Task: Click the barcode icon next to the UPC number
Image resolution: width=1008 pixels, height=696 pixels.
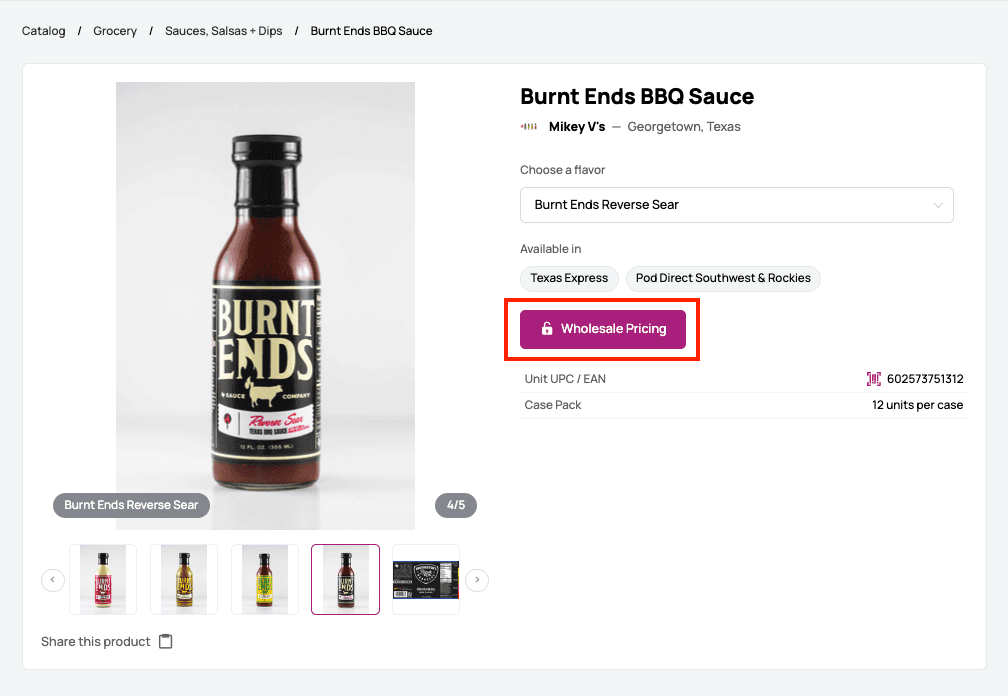Action: pyautogui.click(x=874, y=379)
